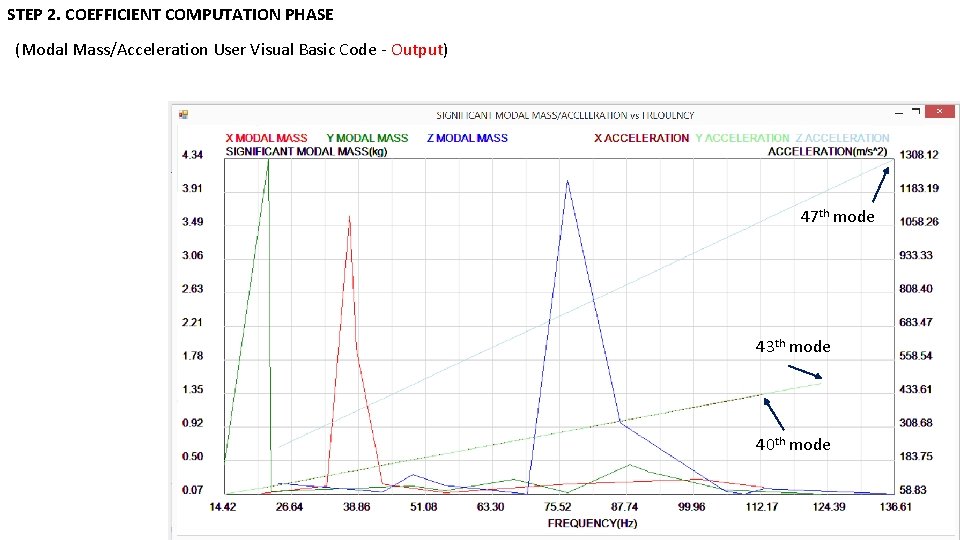Click the 183.75 acceleration axis value

(x=916, y=457)
